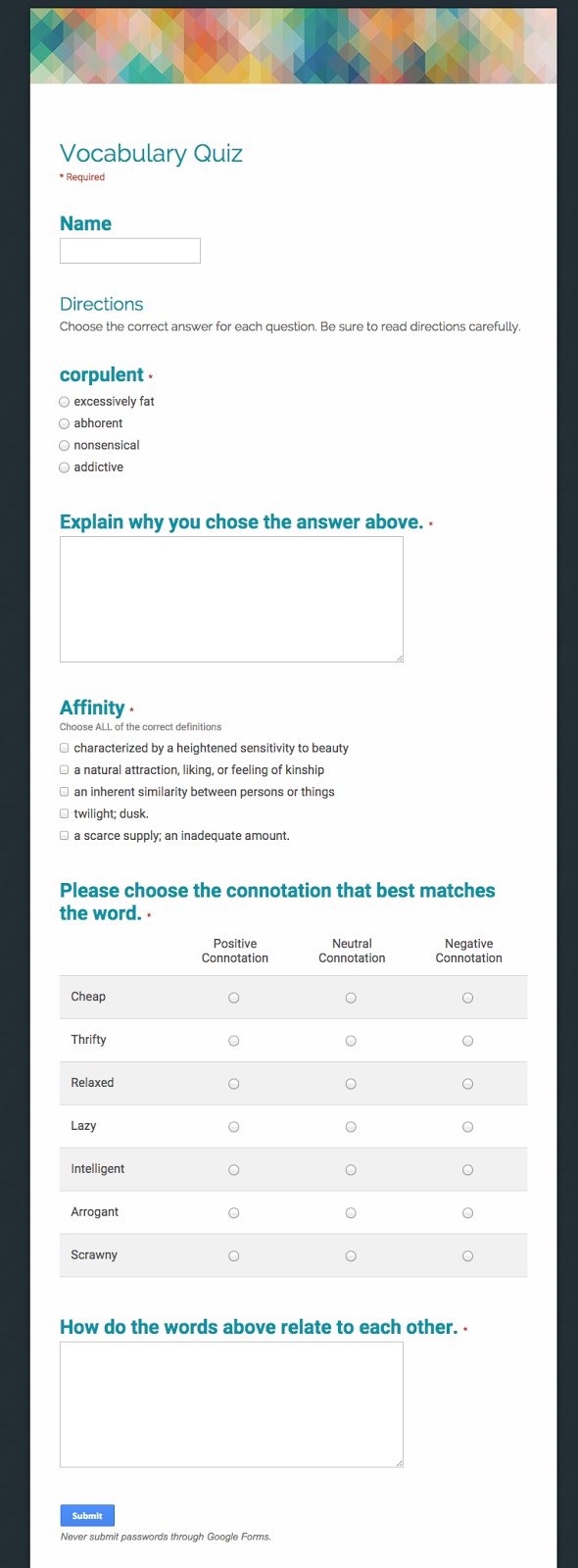Select Neutral Connotation for Scrawny
This screenshot has width=578, height=1568.
tap(351, 1255)
